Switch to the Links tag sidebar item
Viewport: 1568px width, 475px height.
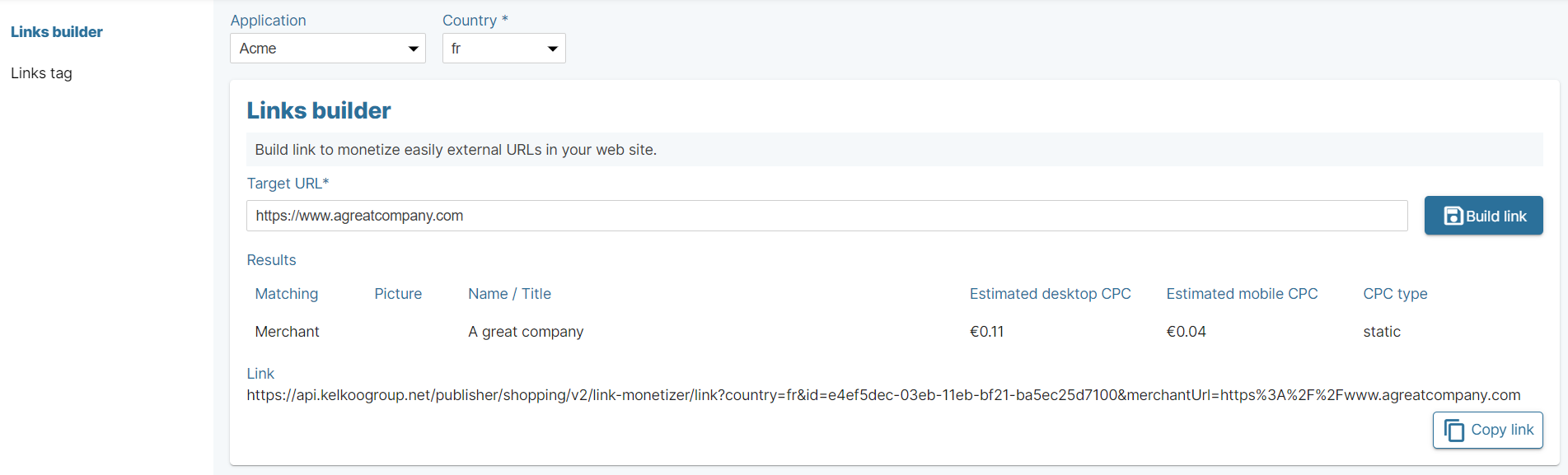coord(41,73)
